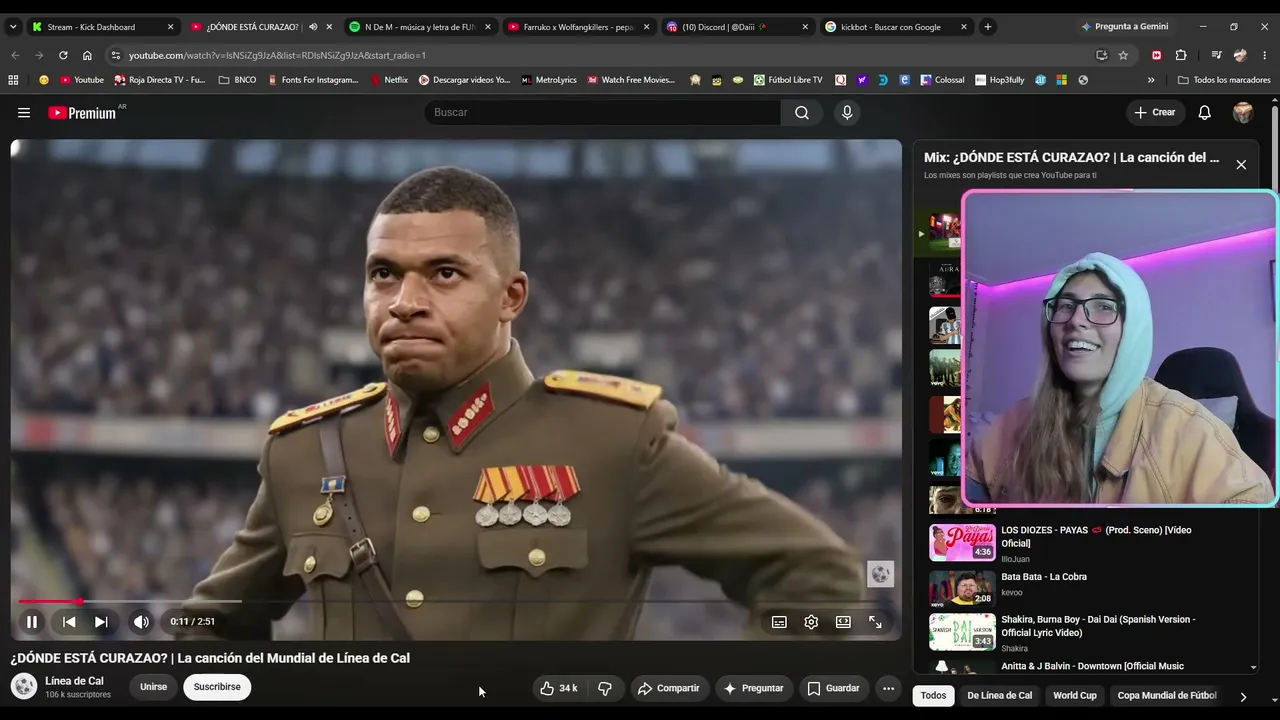Open the Chrome apps grid shortcut
1280x720 pixels.
tap(13, 80)
